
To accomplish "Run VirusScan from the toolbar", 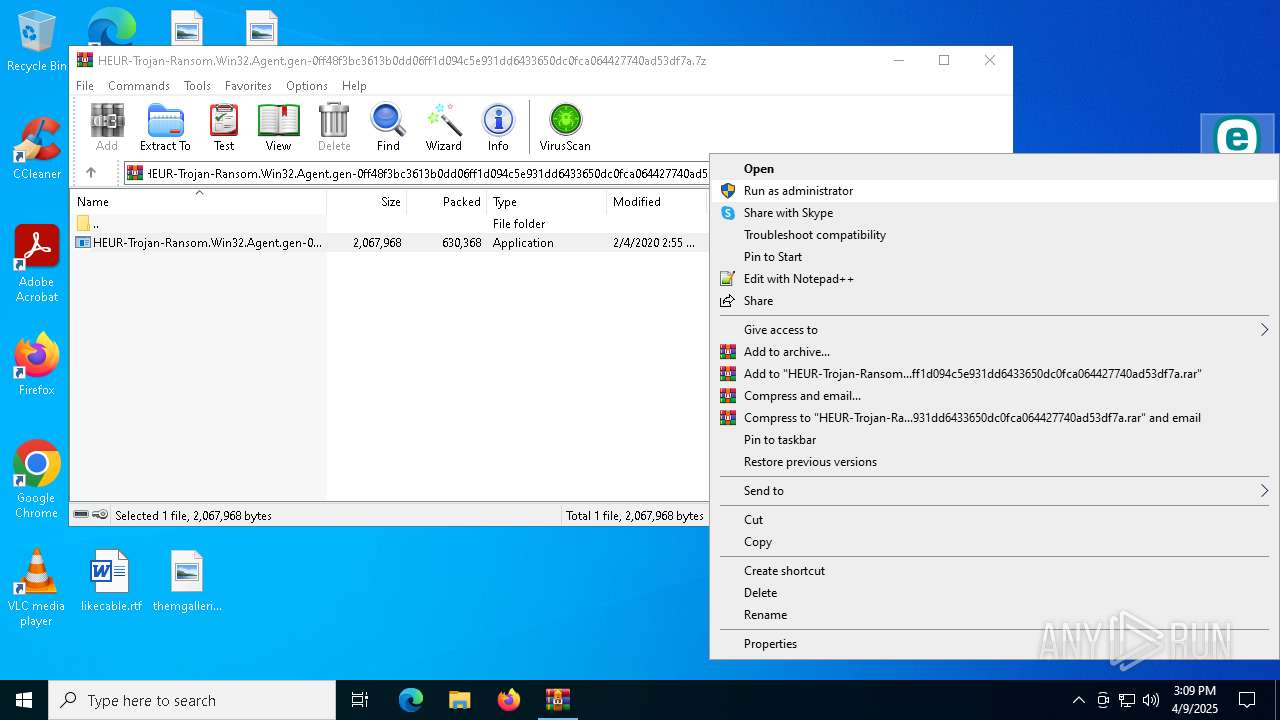I will point(565,128).
